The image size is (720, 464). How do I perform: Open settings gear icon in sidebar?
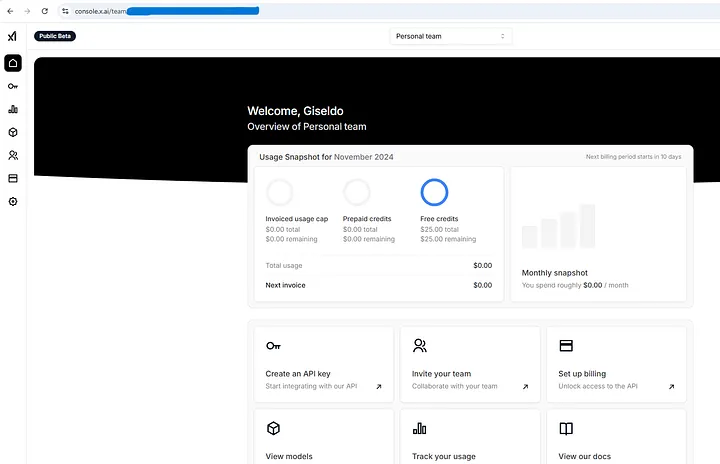click(12, 201)
